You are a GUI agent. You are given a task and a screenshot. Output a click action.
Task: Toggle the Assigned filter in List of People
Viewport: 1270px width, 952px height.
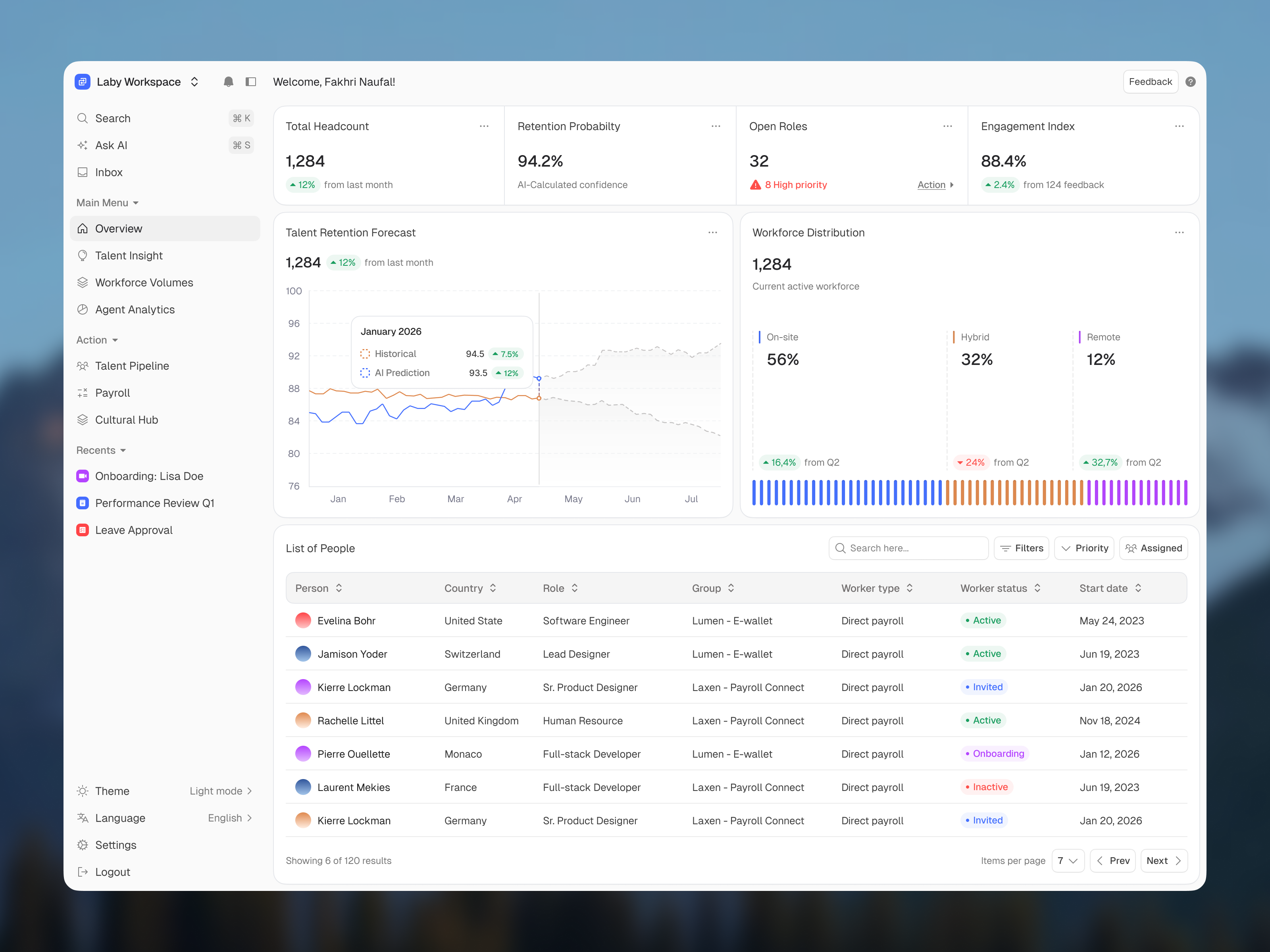click(x=1153, y=548)
